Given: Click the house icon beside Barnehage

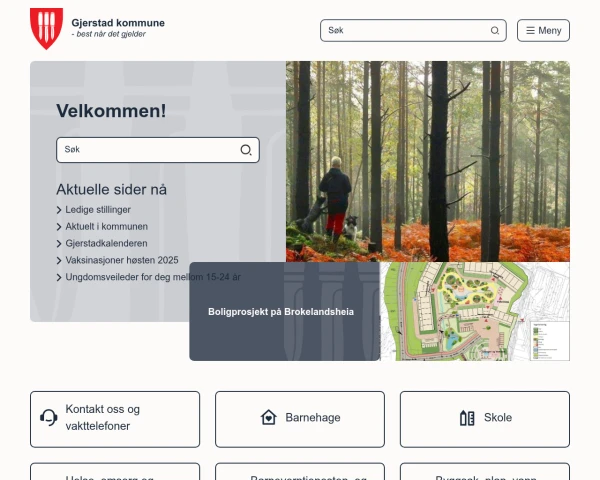Looking at the screenshot, I should (x=268, y=418).
